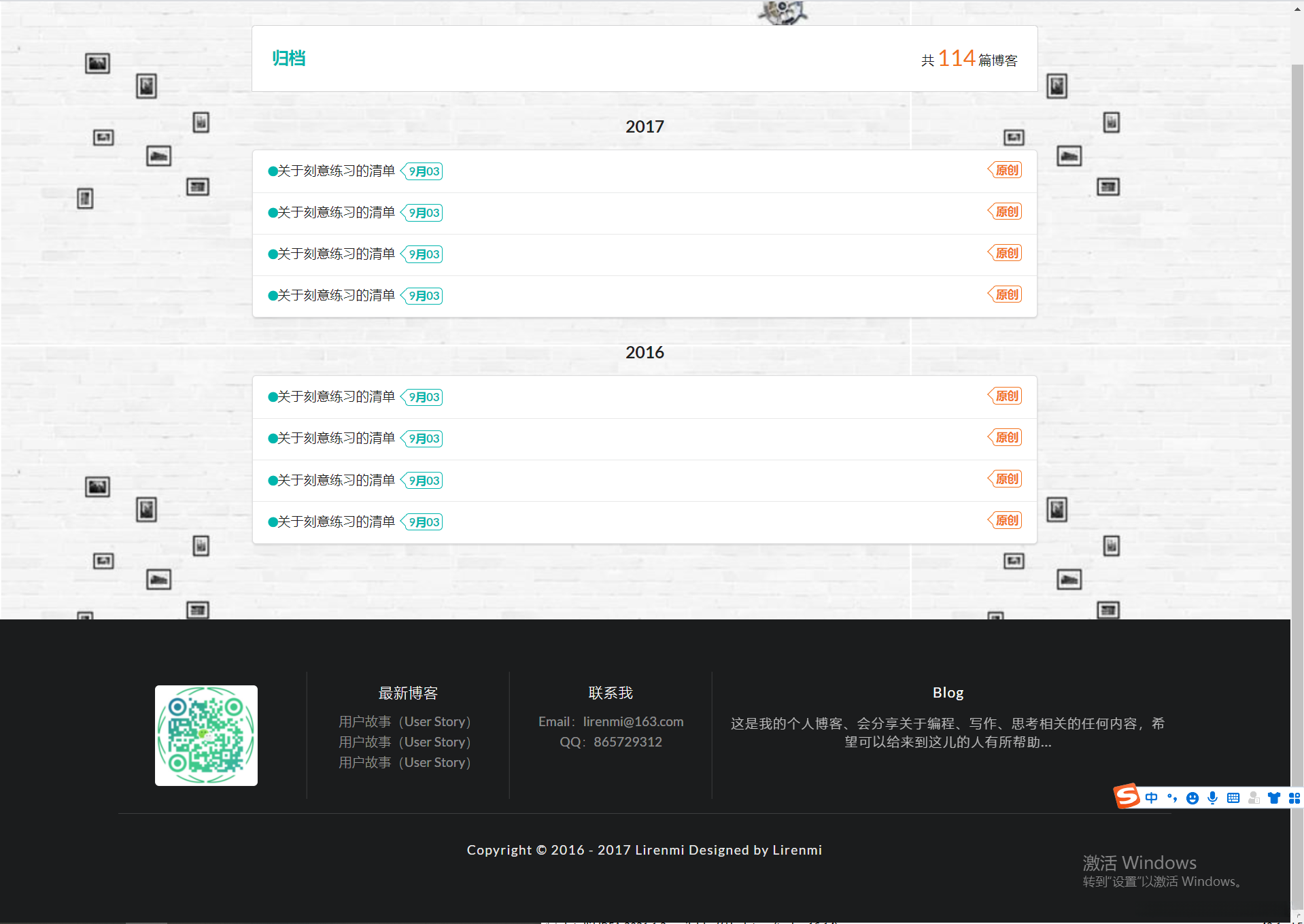Click the 联系我 footer heading
The width and height of the screenshot is (1304, 924).
(x=611, y=693)
